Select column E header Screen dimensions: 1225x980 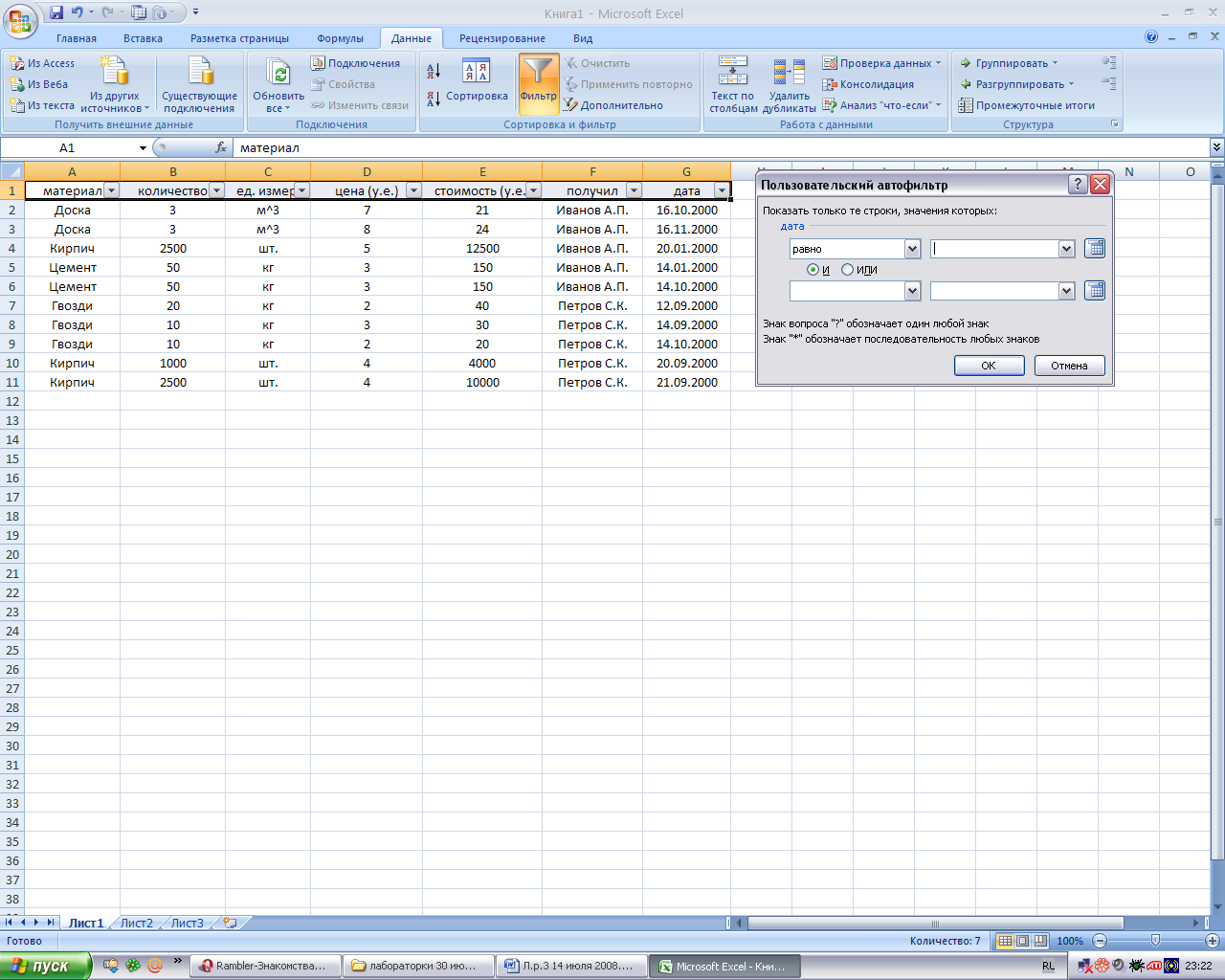pyautogui.click(x=482, y=172)
